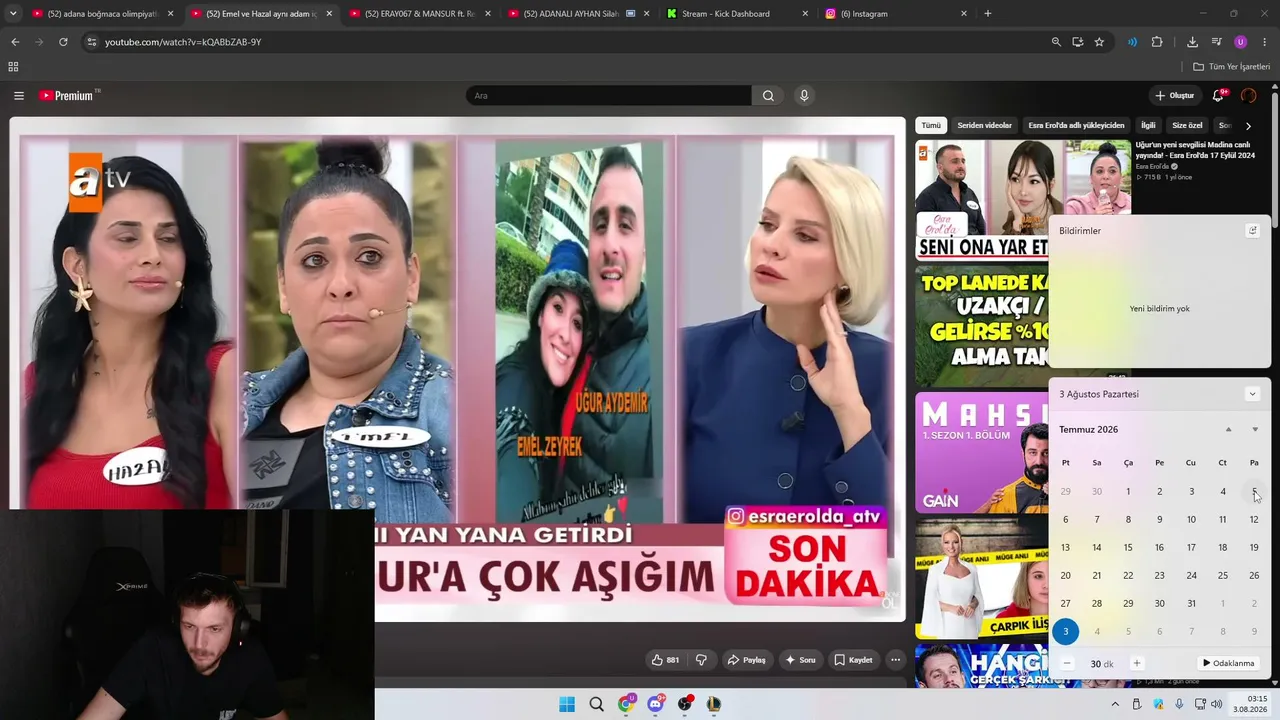Switch to the Instagram tab
Image resolution: width=1280 pixels, height=720 pixels.
(x=896, y=14)
